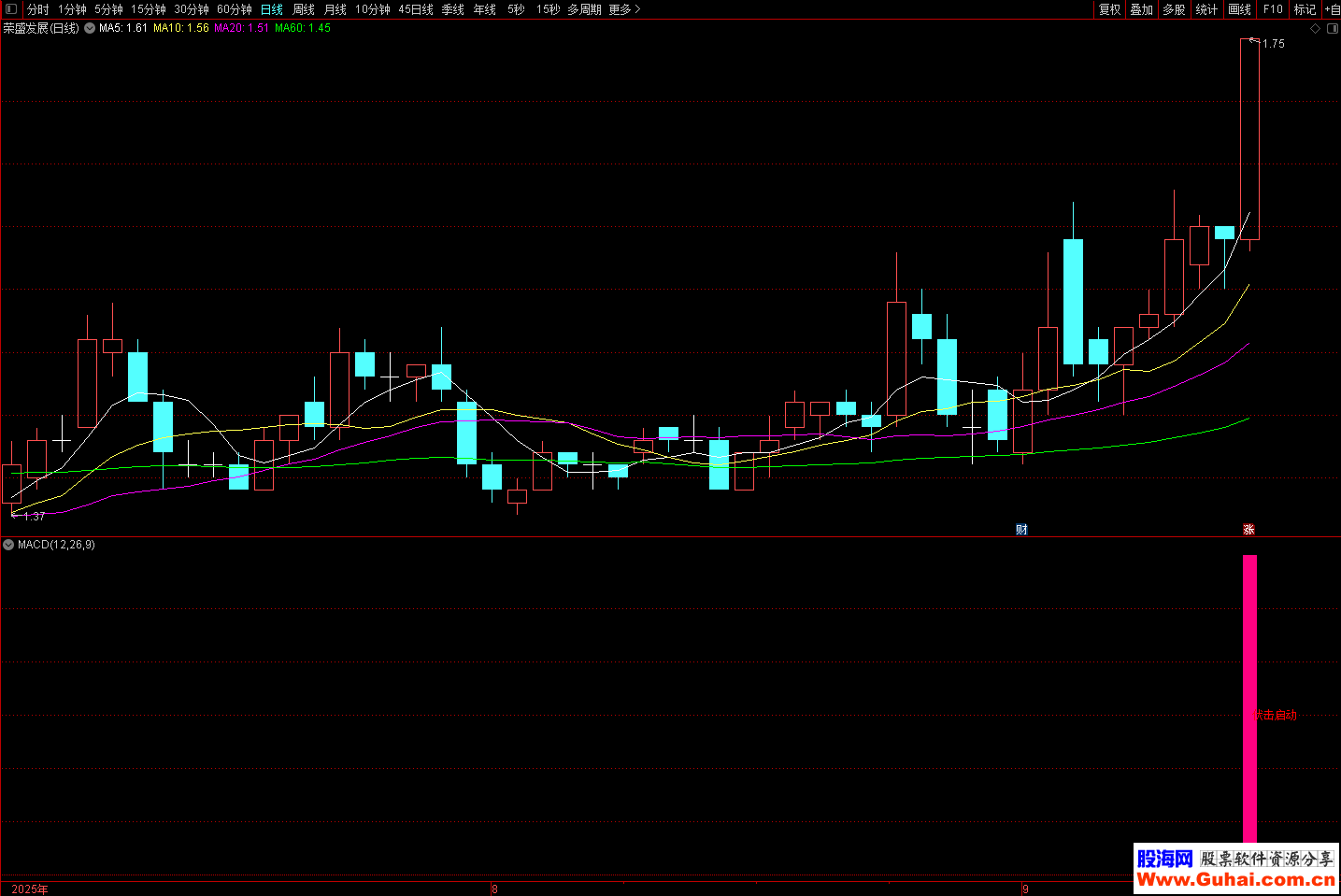This screenshot has width=1341, height=896.
Task: Expand the main chart indicator dropdown arrow
Action: pyautogui.click(x=90, y=29)
